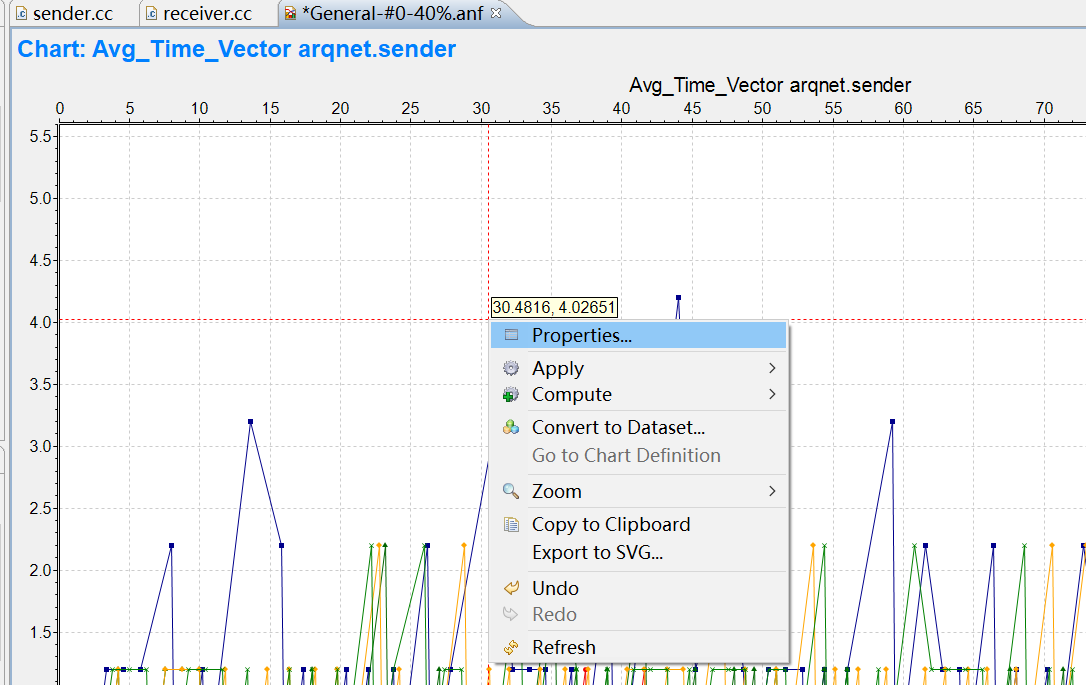This screenshot has height=685, width=1086.
Task: Open the Compute submenu entry
Action: pyautogui.click(x=638, y=395)
